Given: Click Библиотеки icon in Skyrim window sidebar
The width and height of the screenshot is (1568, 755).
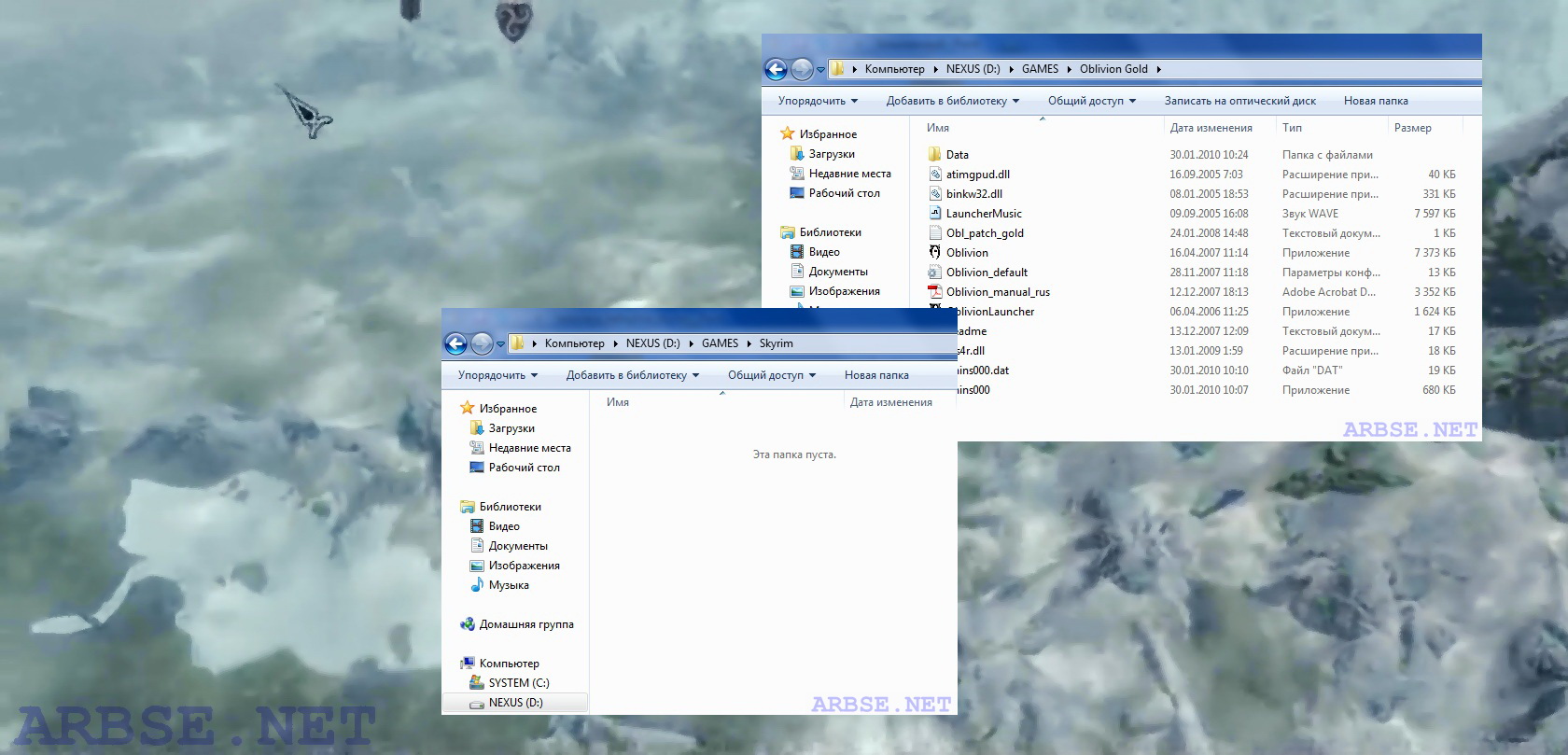Looking at the screenshot, I should (x=468, y=506).
